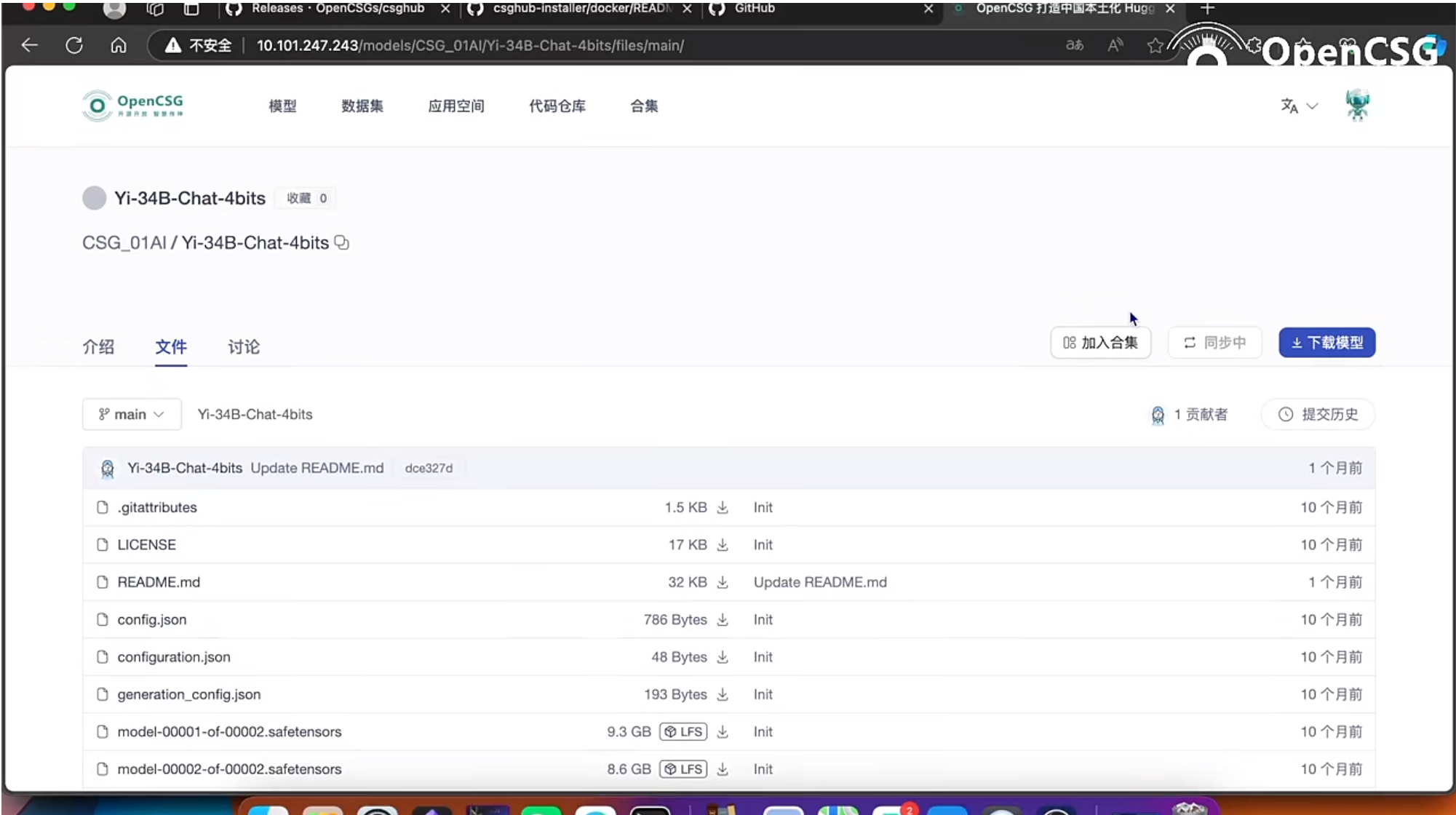Screen dimensions: 1456x815
Task: Click the OpenCSG logo
Action: click(132, 106)
